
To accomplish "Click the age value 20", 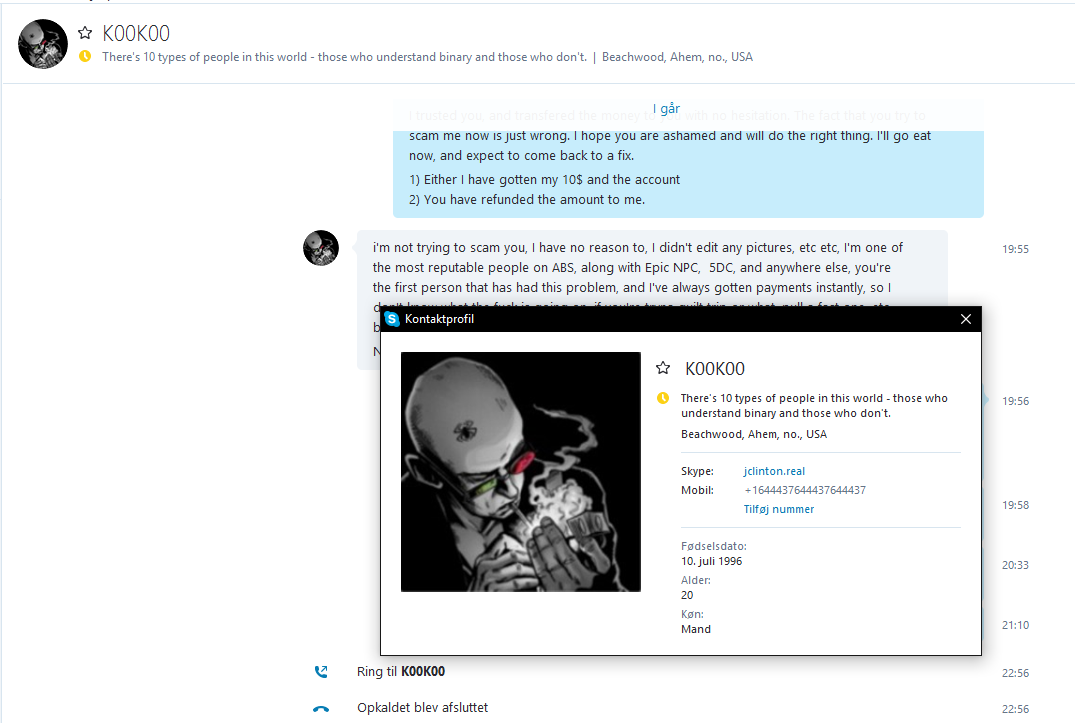I will (687, 596).
